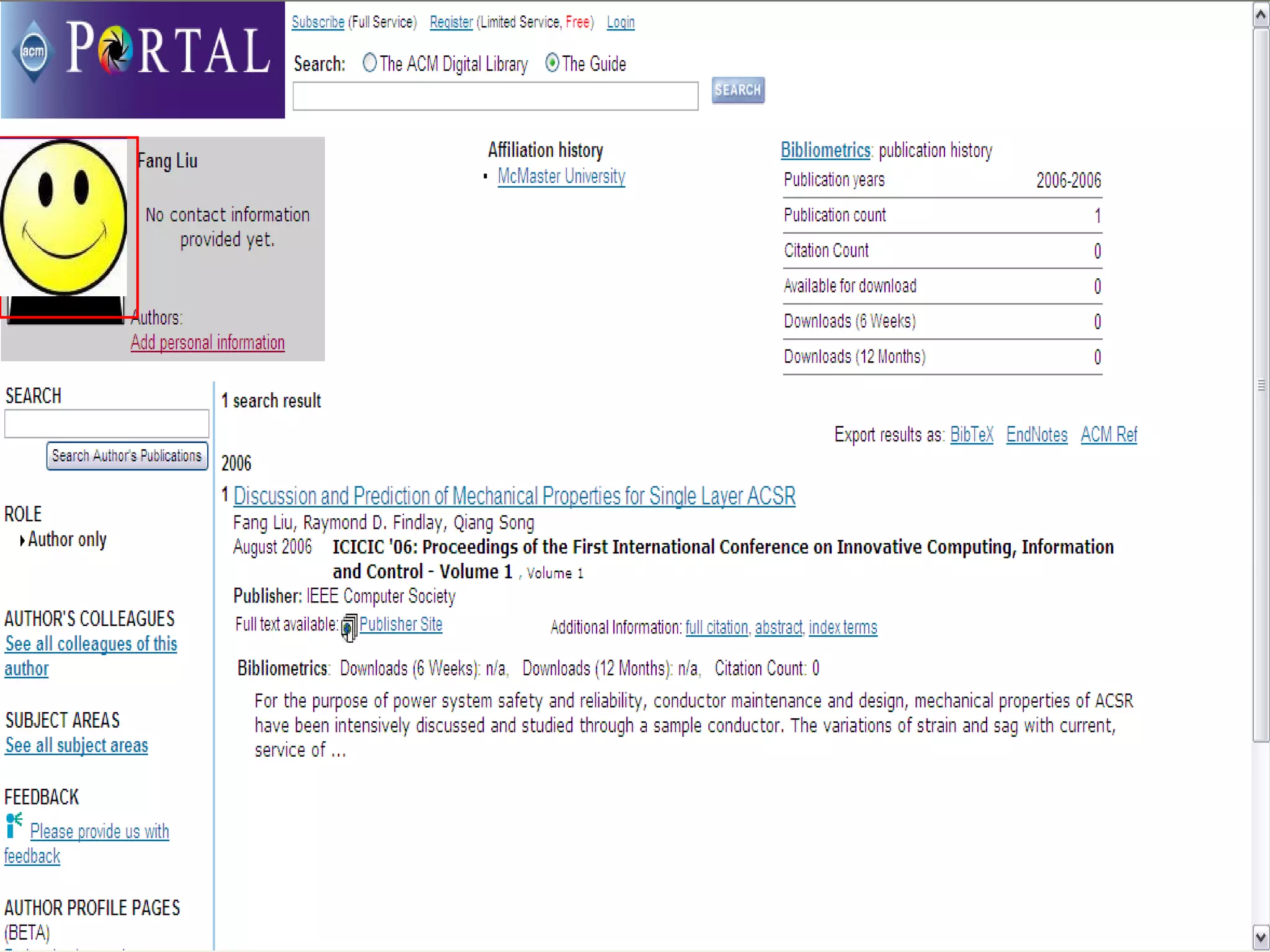
Task: Click Search Author's Publications button
Action: click(x=127, y=456)
